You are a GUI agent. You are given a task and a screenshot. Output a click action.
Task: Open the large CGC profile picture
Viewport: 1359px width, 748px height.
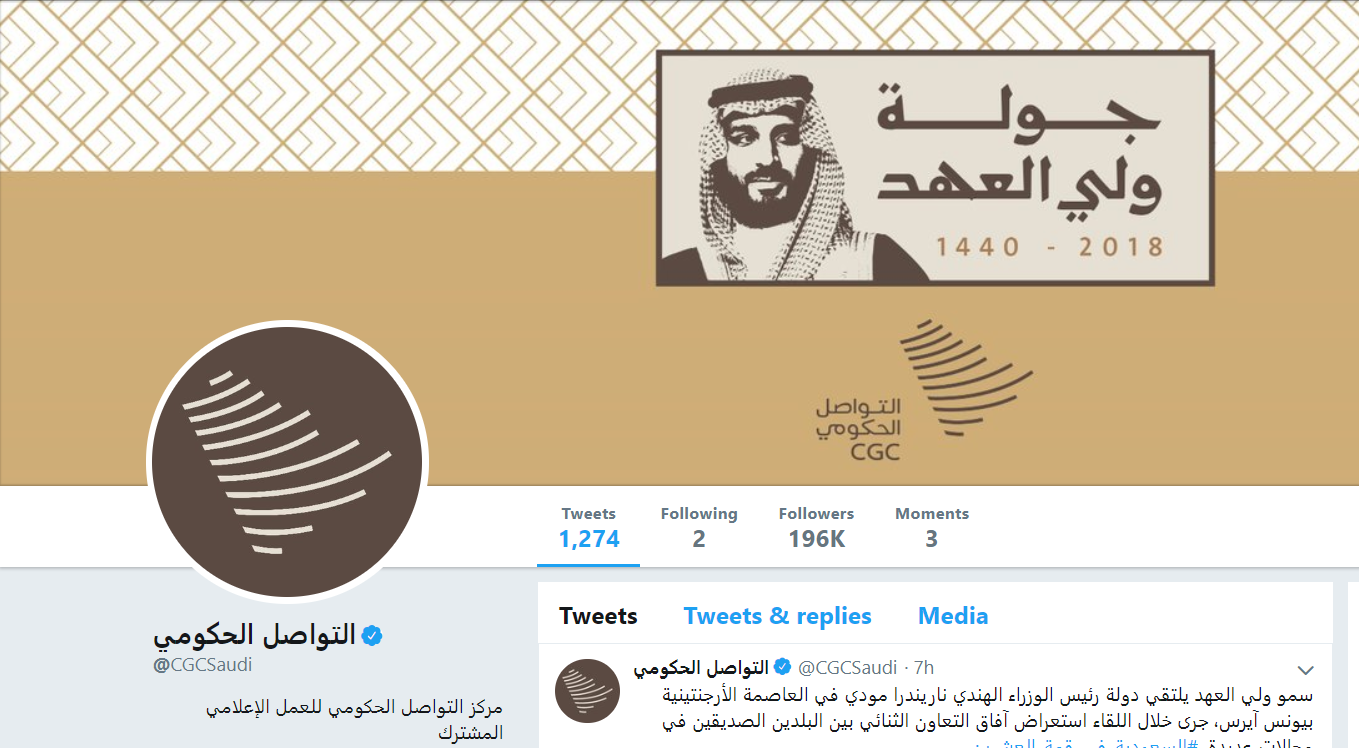(x=287, y=461)
